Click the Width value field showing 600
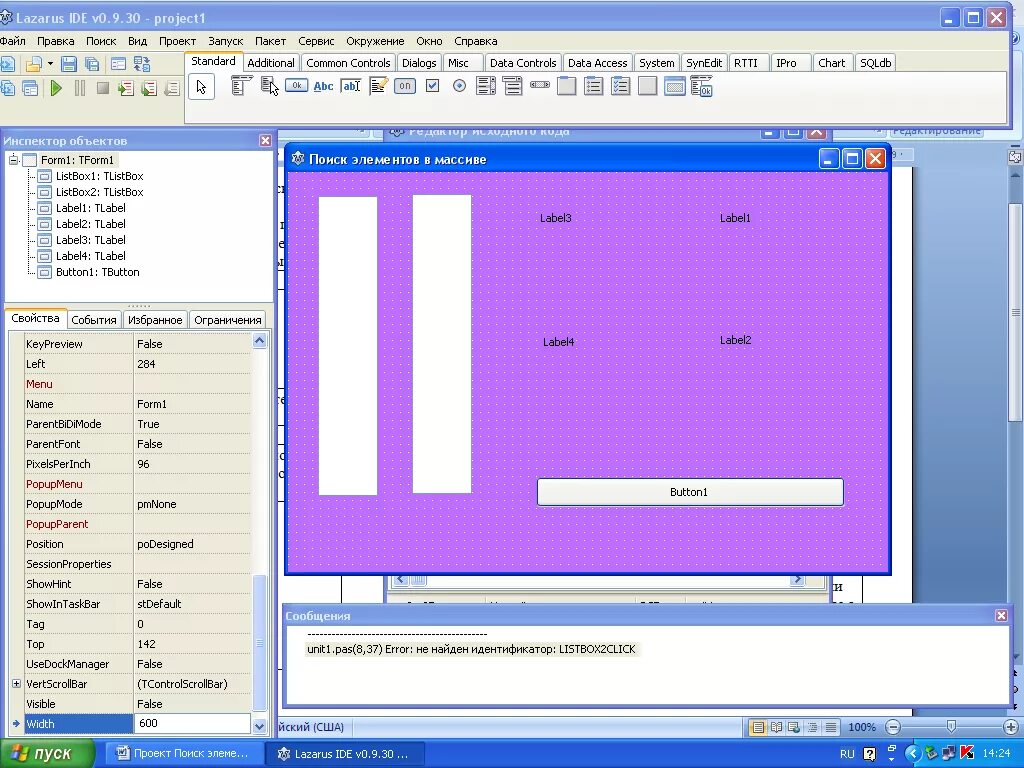 point(192,723)
